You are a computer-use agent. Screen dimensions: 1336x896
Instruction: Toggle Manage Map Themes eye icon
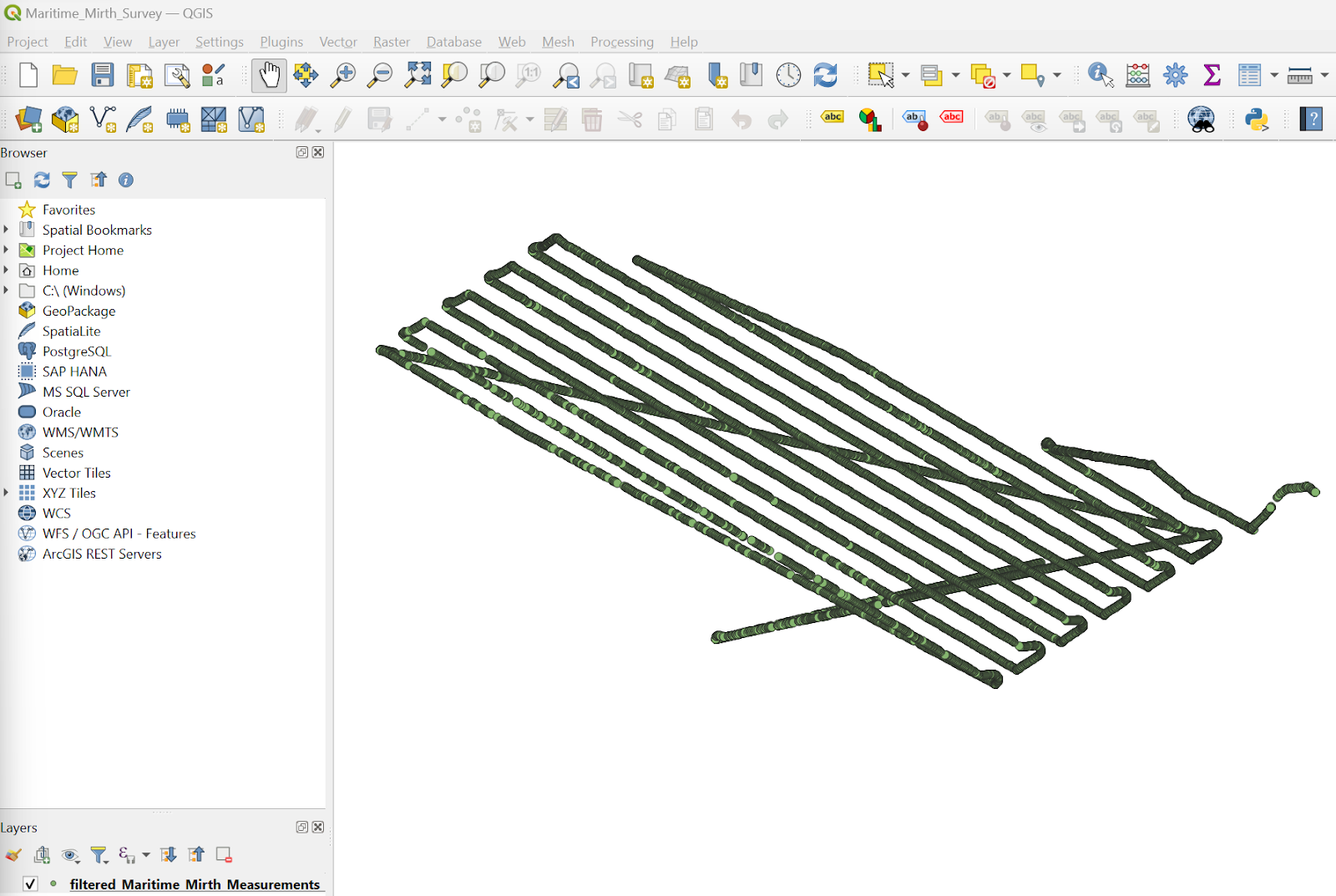click(x=70, y=855)
